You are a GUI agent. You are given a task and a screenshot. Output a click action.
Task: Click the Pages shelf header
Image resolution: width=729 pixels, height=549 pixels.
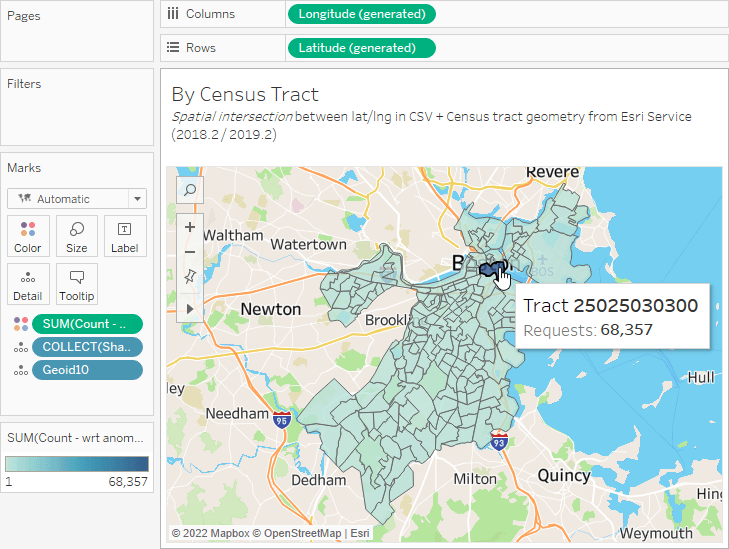[24, 16]
